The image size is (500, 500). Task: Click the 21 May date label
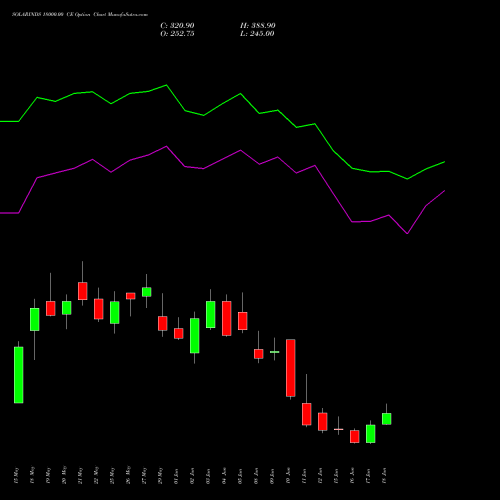[81, 476]
